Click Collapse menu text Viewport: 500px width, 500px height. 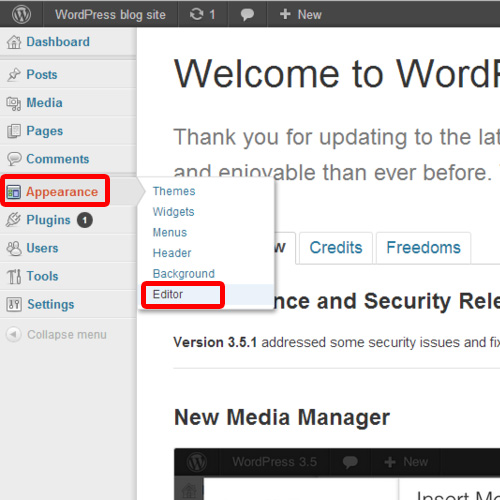[x=67, y=334]
